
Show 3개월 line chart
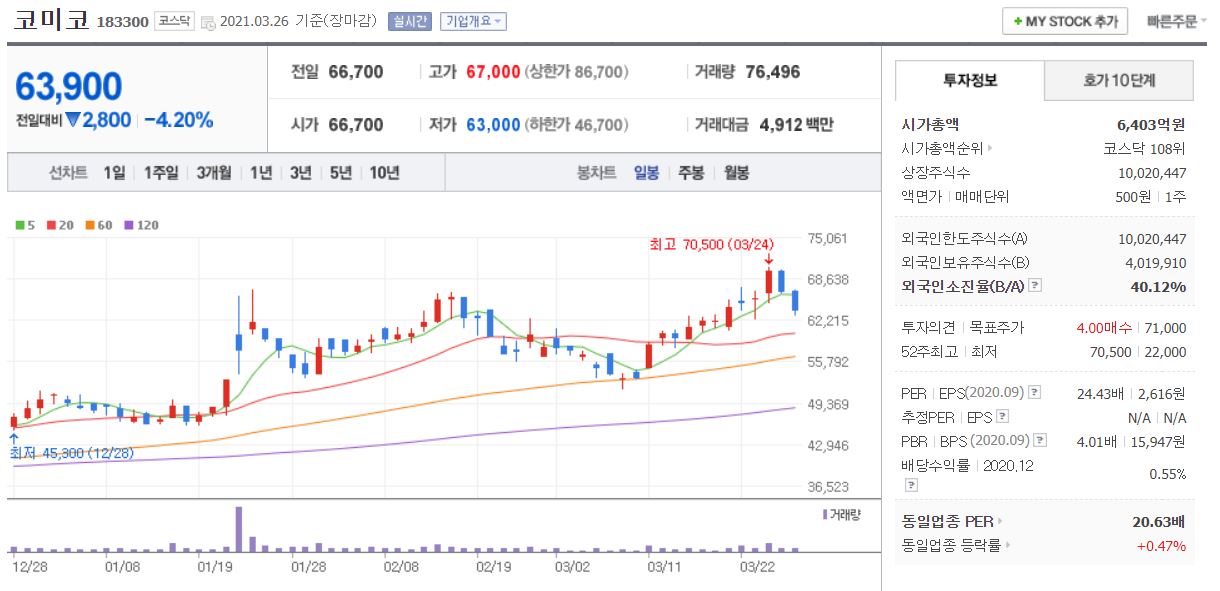(213, 172)
